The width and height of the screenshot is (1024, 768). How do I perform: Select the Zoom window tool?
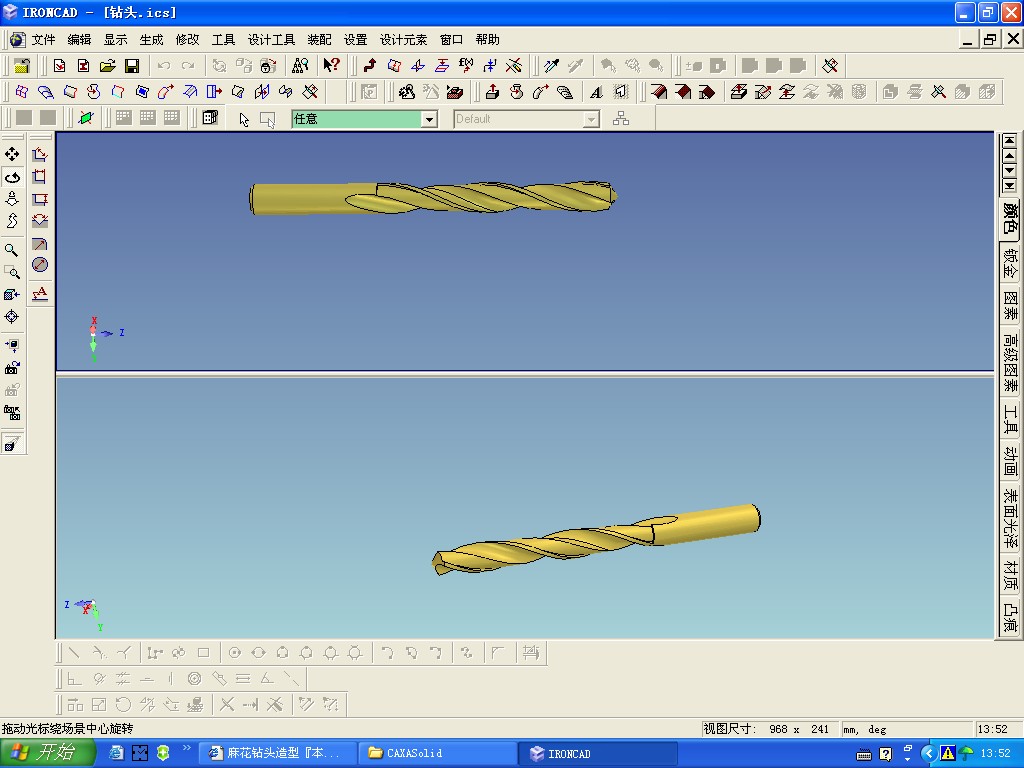point(12,272)
